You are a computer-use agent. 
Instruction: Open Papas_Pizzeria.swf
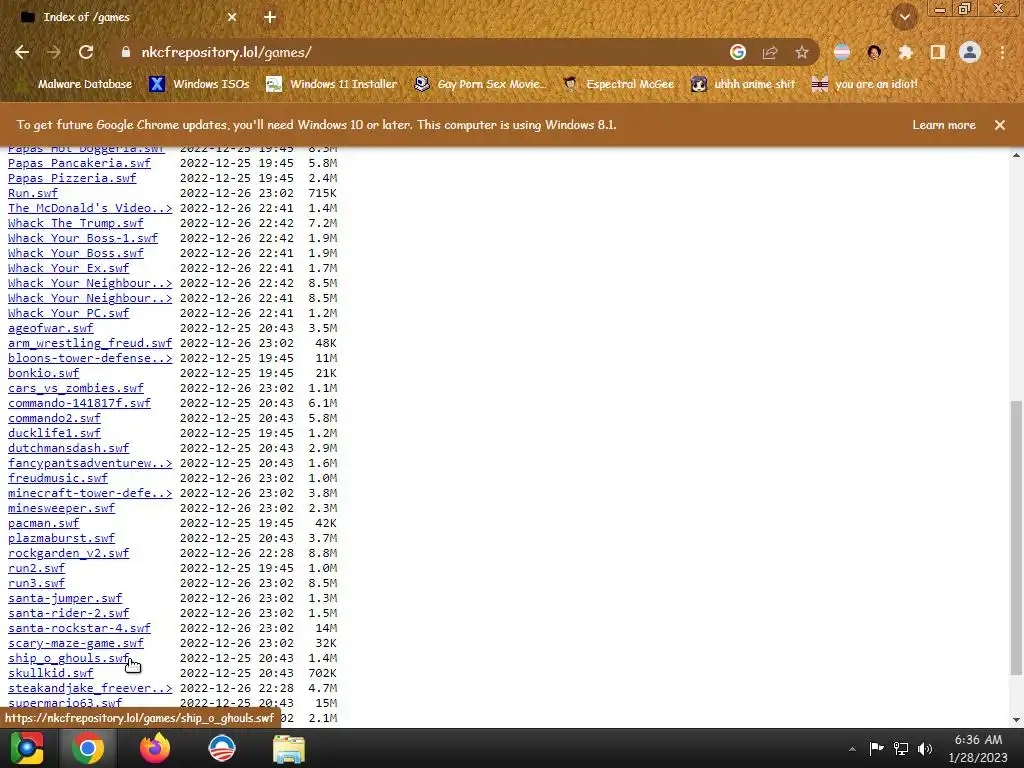point(72,178)
